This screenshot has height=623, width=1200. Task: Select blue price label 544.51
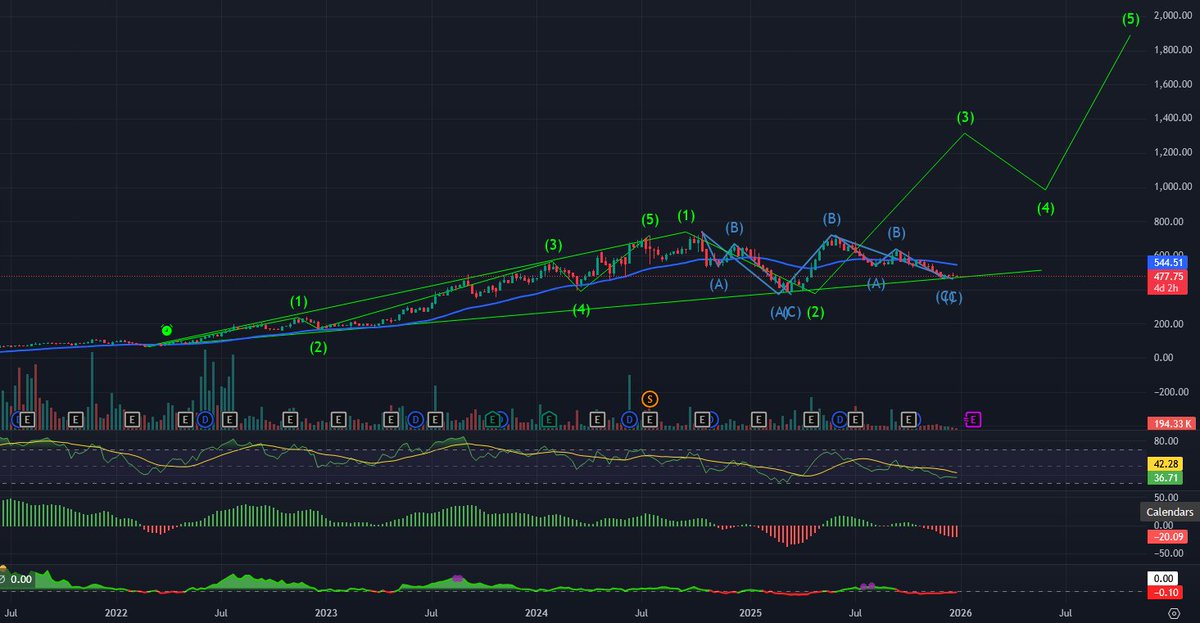[1168, 264]
